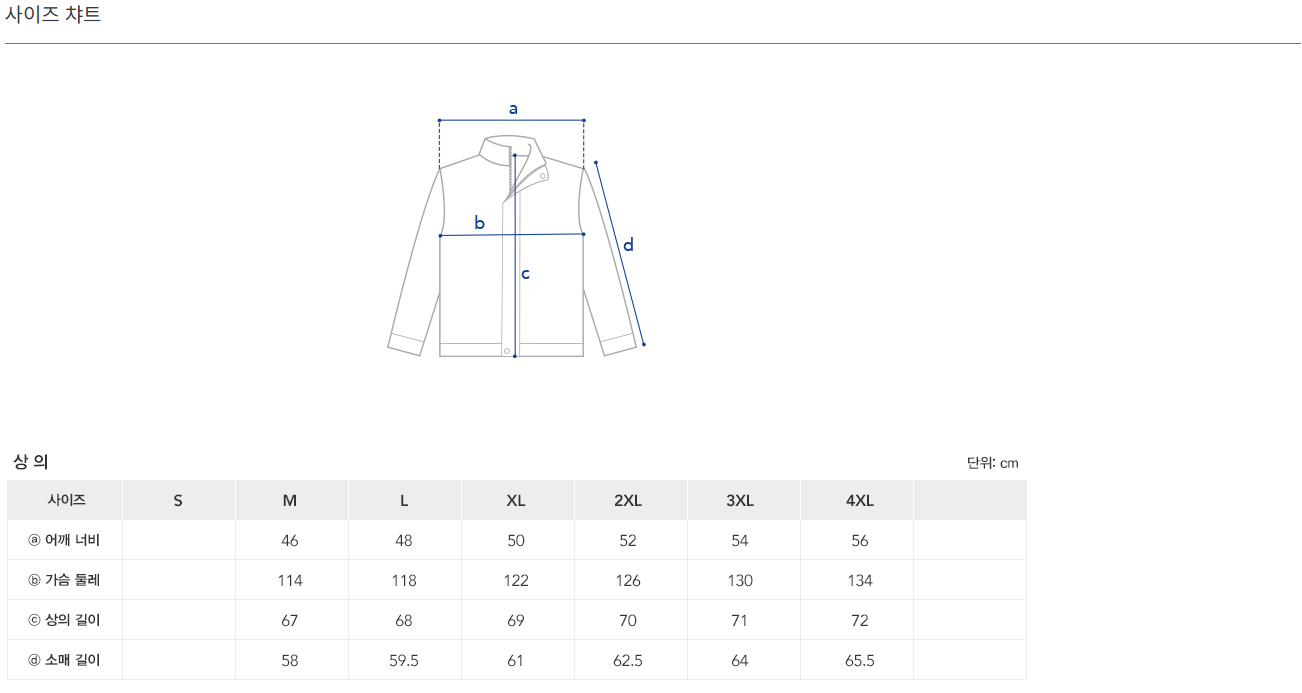The width and height of the screenshot is (1302, 693).
Task: Select the S size column header
Action: pos(178,500)
